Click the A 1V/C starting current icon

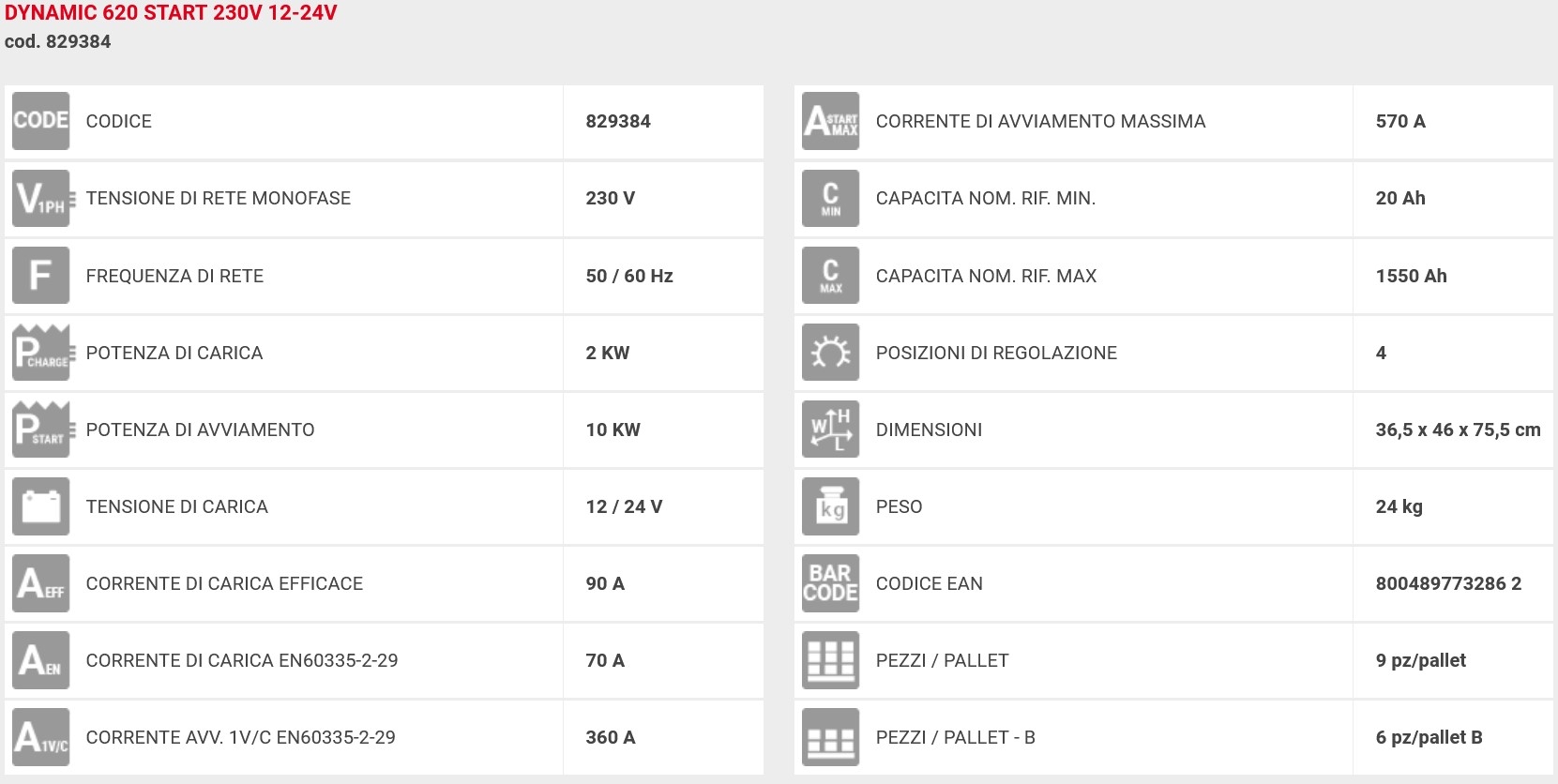click(41, 737)
